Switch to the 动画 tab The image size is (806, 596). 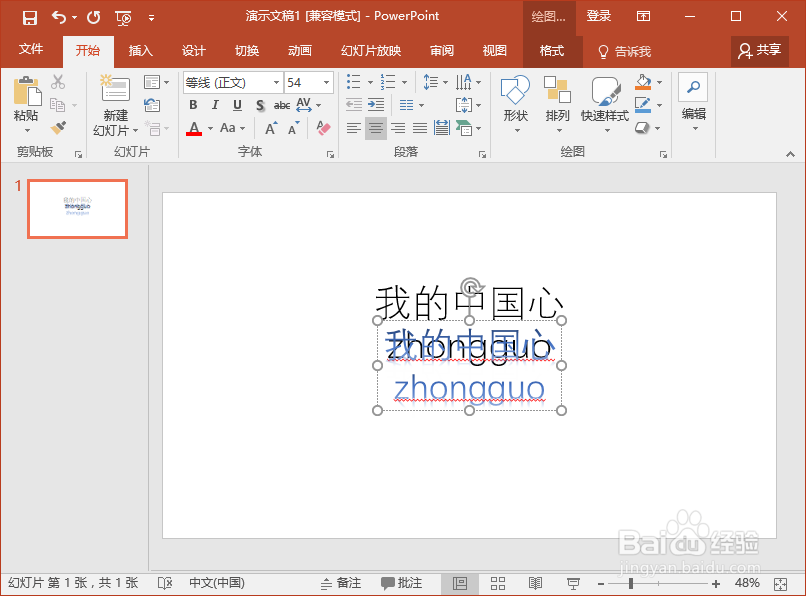click(x=300, y=50)
